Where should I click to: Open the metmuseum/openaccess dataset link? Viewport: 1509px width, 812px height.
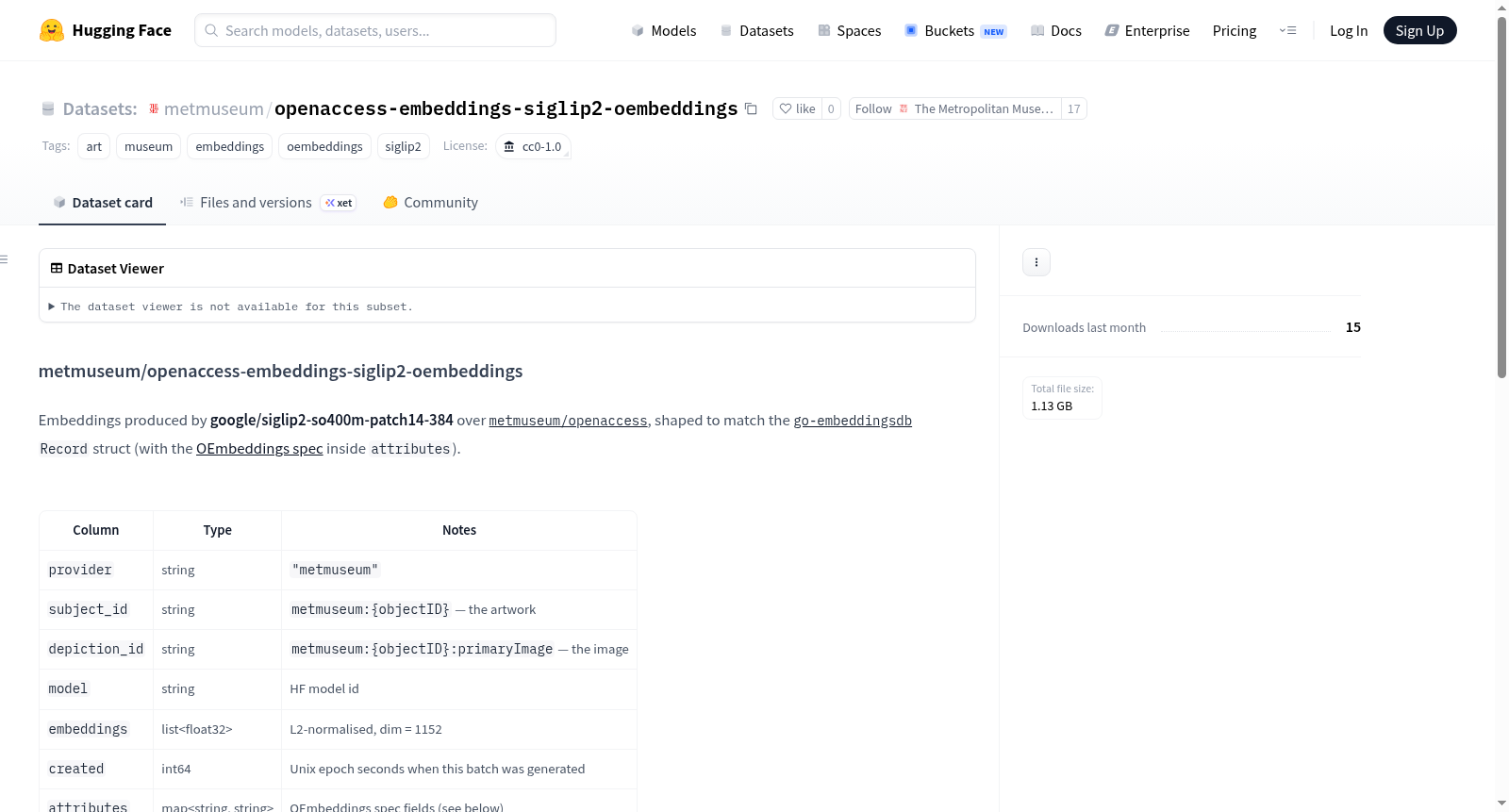[568, 421]
